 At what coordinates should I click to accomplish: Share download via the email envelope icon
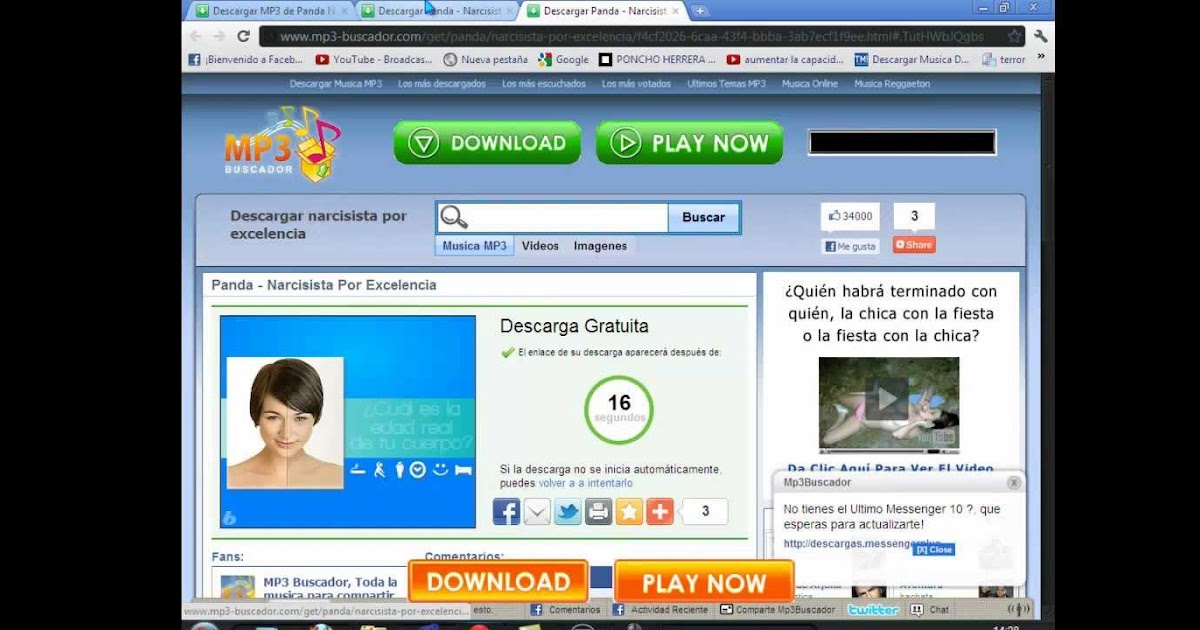537,512
